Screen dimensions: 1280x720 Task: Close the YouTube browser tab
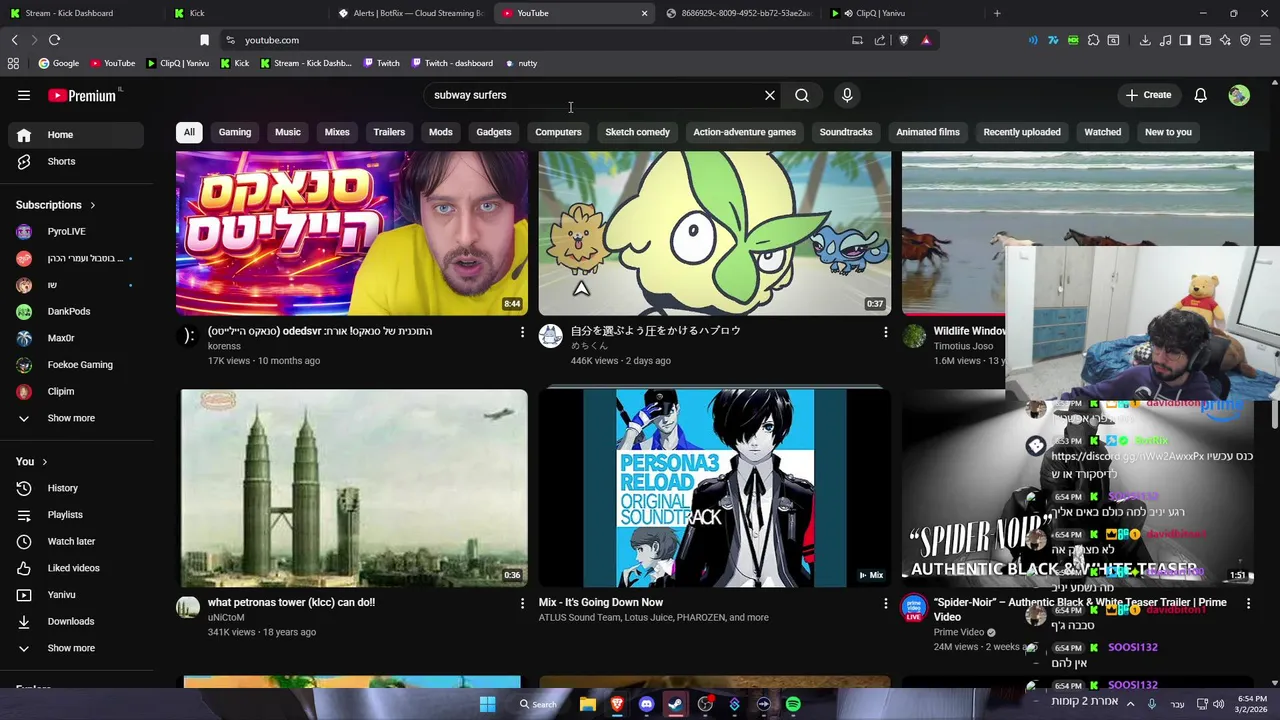[644, 13]
